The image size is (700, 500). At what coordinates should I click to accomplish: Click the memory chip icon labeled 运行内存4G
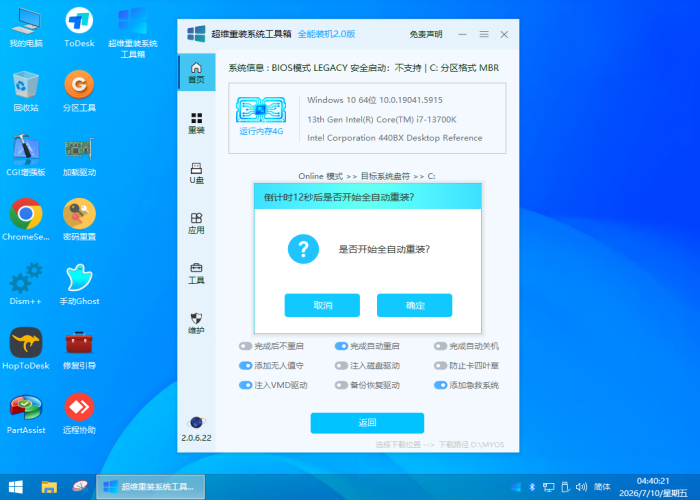click(x=261, y=110)
